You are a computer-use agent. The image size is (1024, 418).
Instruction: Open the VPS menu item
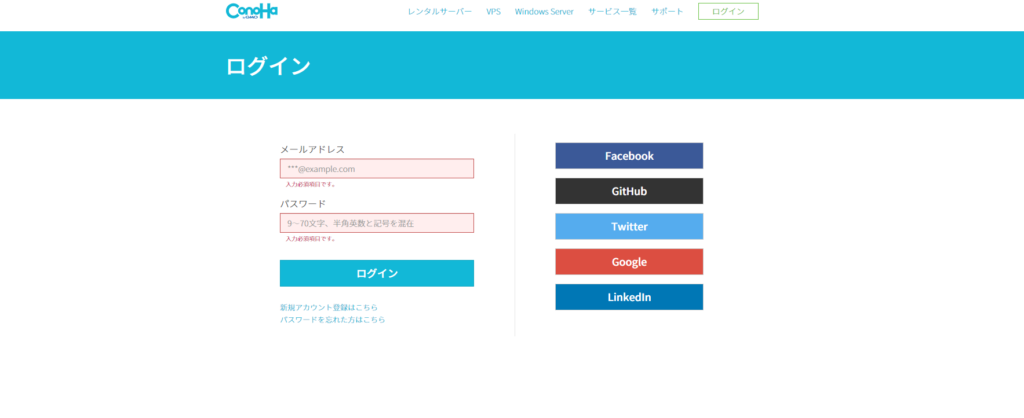[x=493, y=12]
